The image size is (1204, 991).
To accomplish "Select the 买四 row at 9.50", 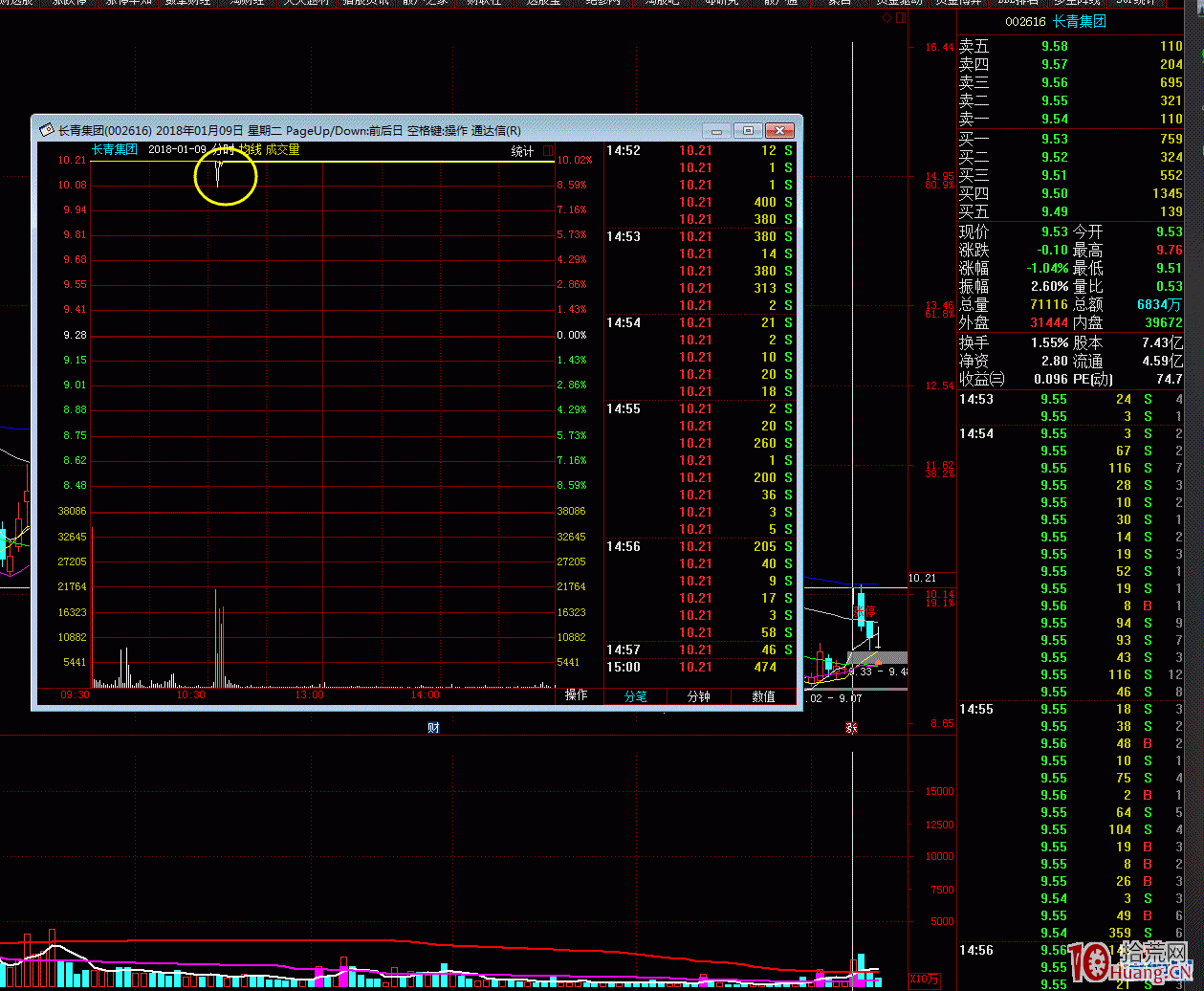I will tap(1071, 193).
